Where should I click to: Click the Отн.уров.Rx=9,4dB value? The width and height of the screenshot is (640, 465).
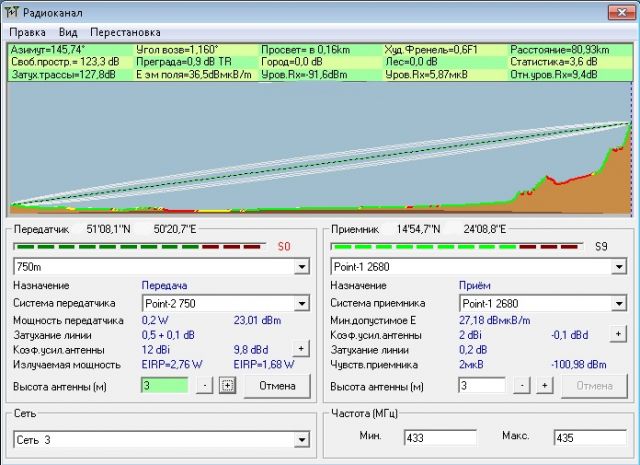tap(554, 75)
